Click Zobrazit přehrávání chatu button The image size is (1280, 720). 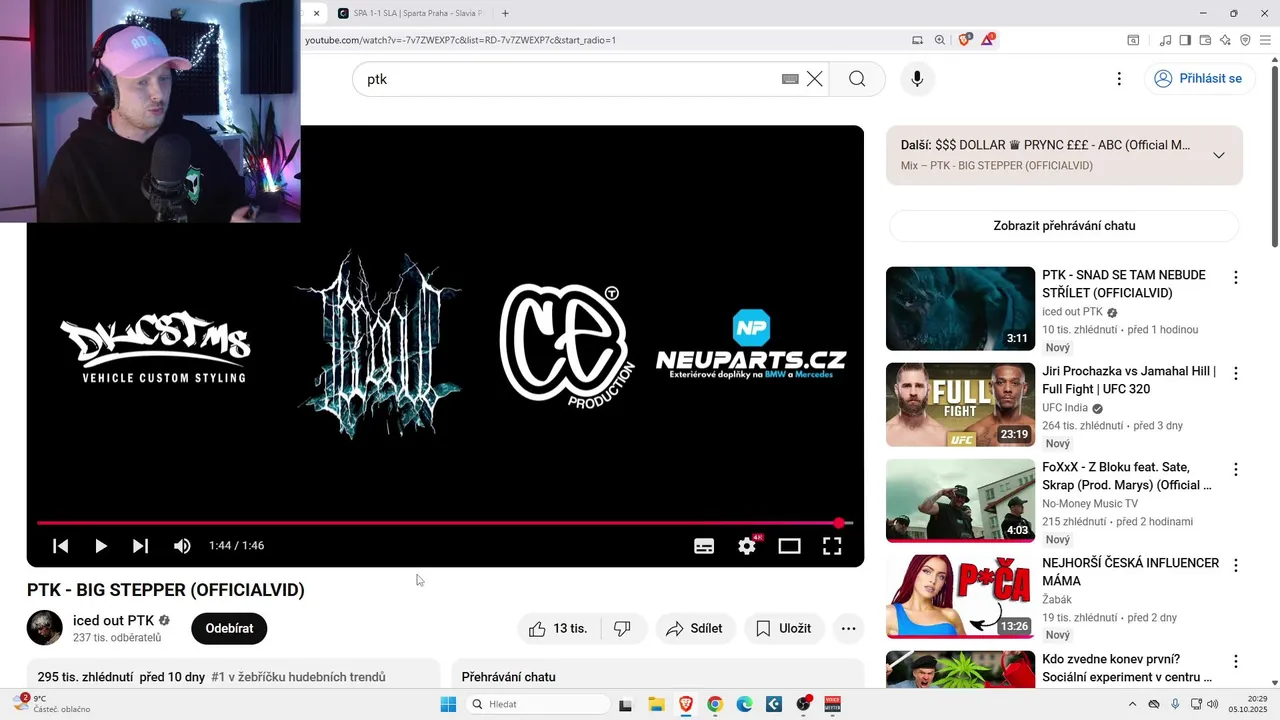[x=1064, y=226]
